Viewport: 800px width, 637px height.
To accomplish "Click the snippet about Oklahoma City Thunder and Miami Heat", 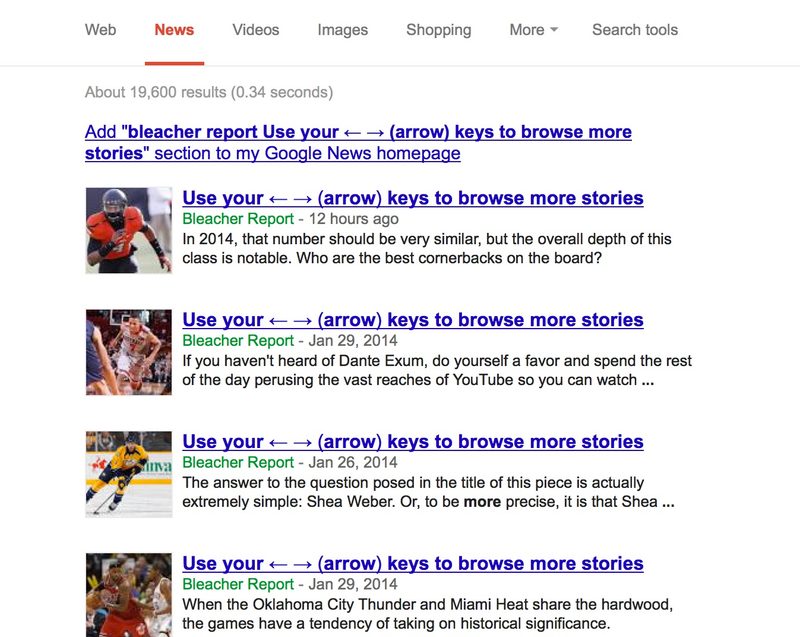I will (428, 614).
